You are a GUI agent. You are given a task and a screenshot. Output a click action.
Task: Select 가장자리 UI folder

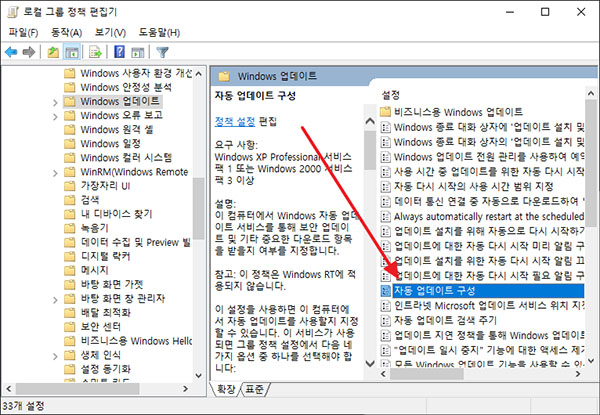[x=105, y=186]
